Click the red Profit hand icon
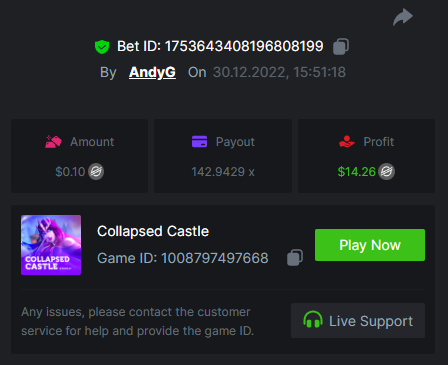Image resolution: width=448 pixels, height=365 pixels. 347,142
